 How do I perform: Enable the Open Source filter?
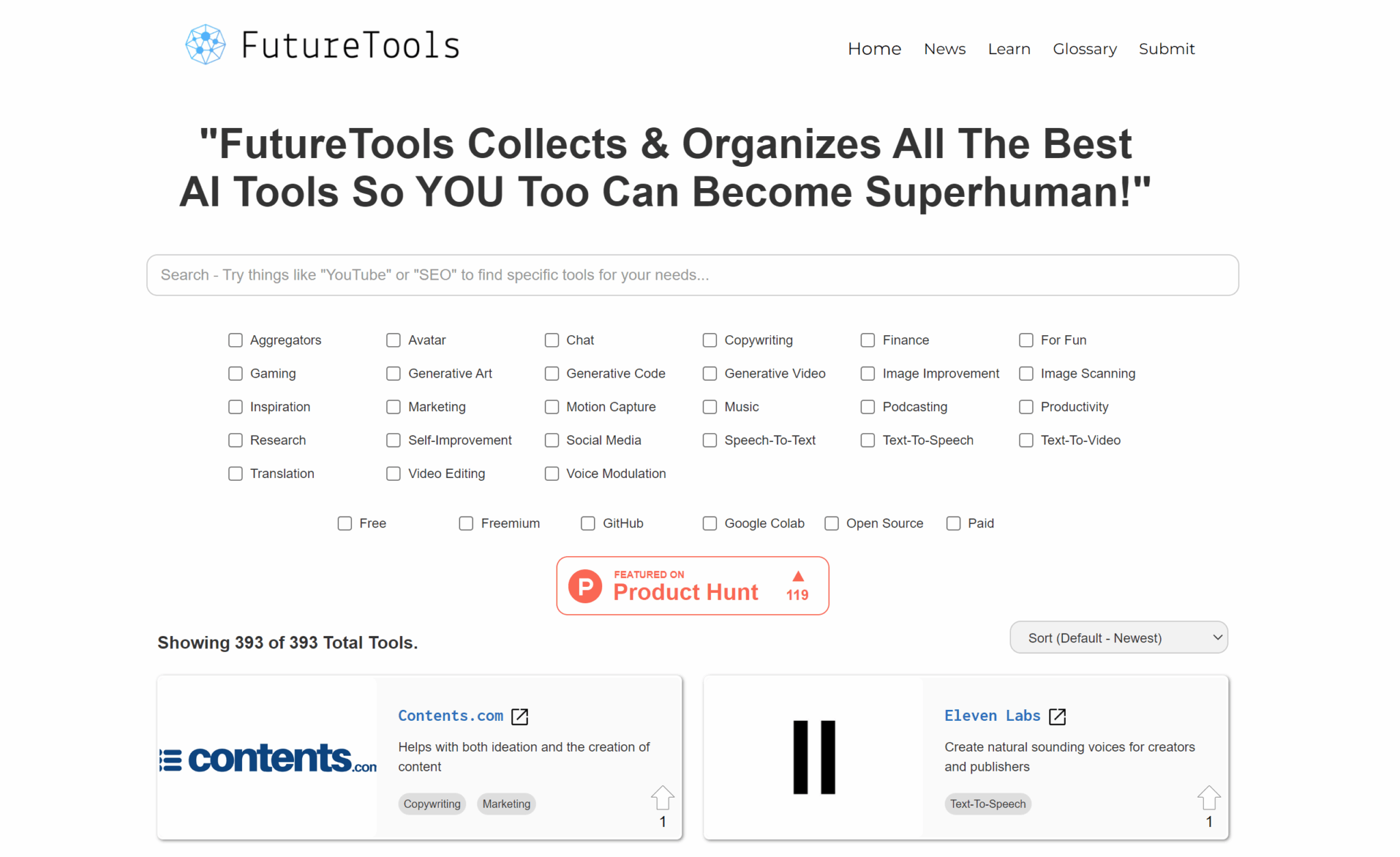pos(831,523)
